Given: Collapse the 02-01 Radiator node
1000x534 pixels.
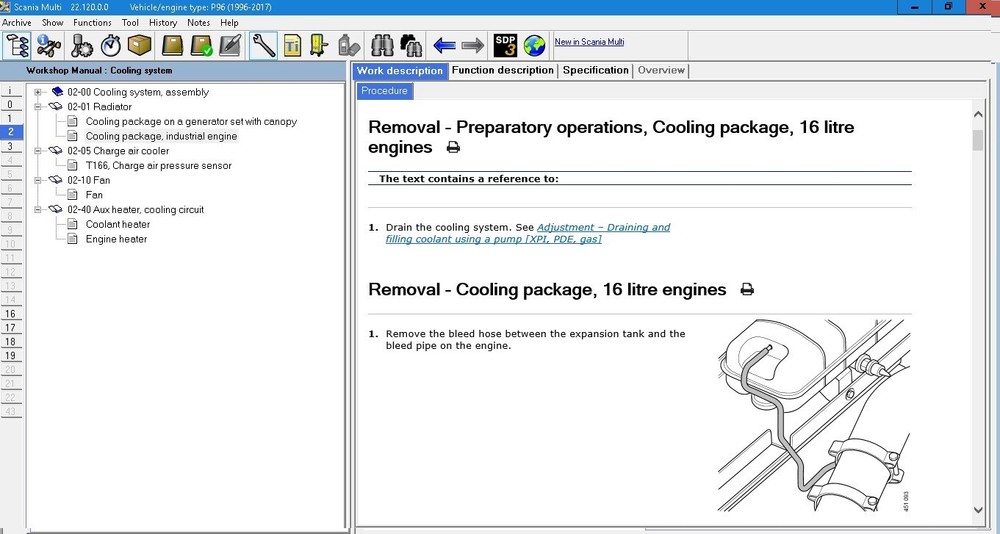Looking at the screenshot, I should click(x=38, y=107).
